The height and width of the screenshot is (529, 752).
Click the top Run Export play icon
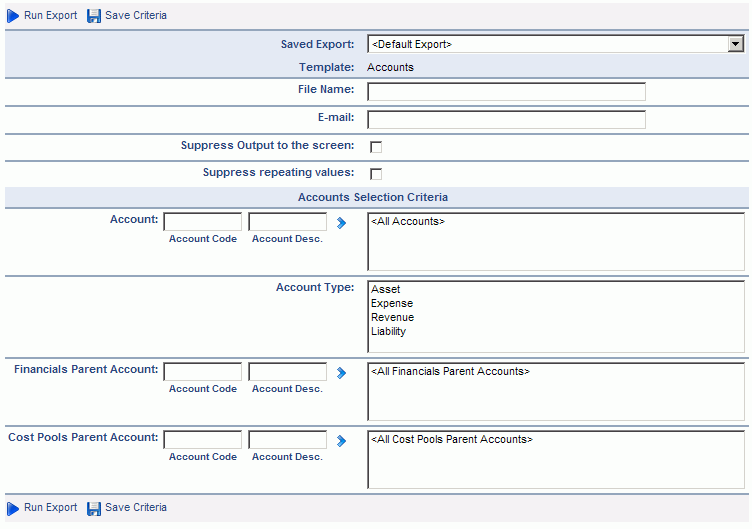[x=13, y=16]
